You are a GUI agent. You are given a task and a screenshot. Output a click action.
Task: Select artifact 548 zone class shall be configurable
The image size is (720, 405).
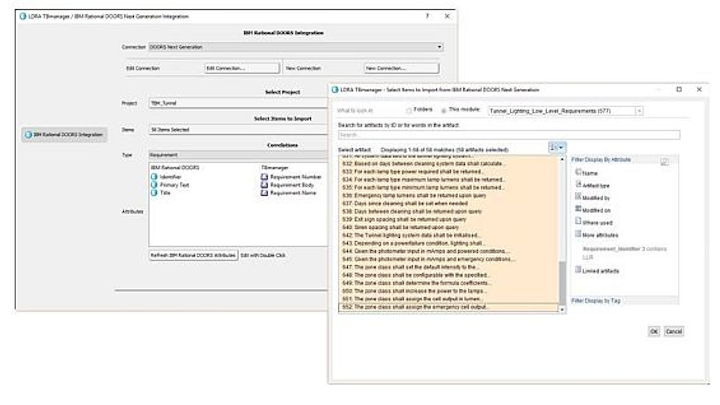pos(449,275)
